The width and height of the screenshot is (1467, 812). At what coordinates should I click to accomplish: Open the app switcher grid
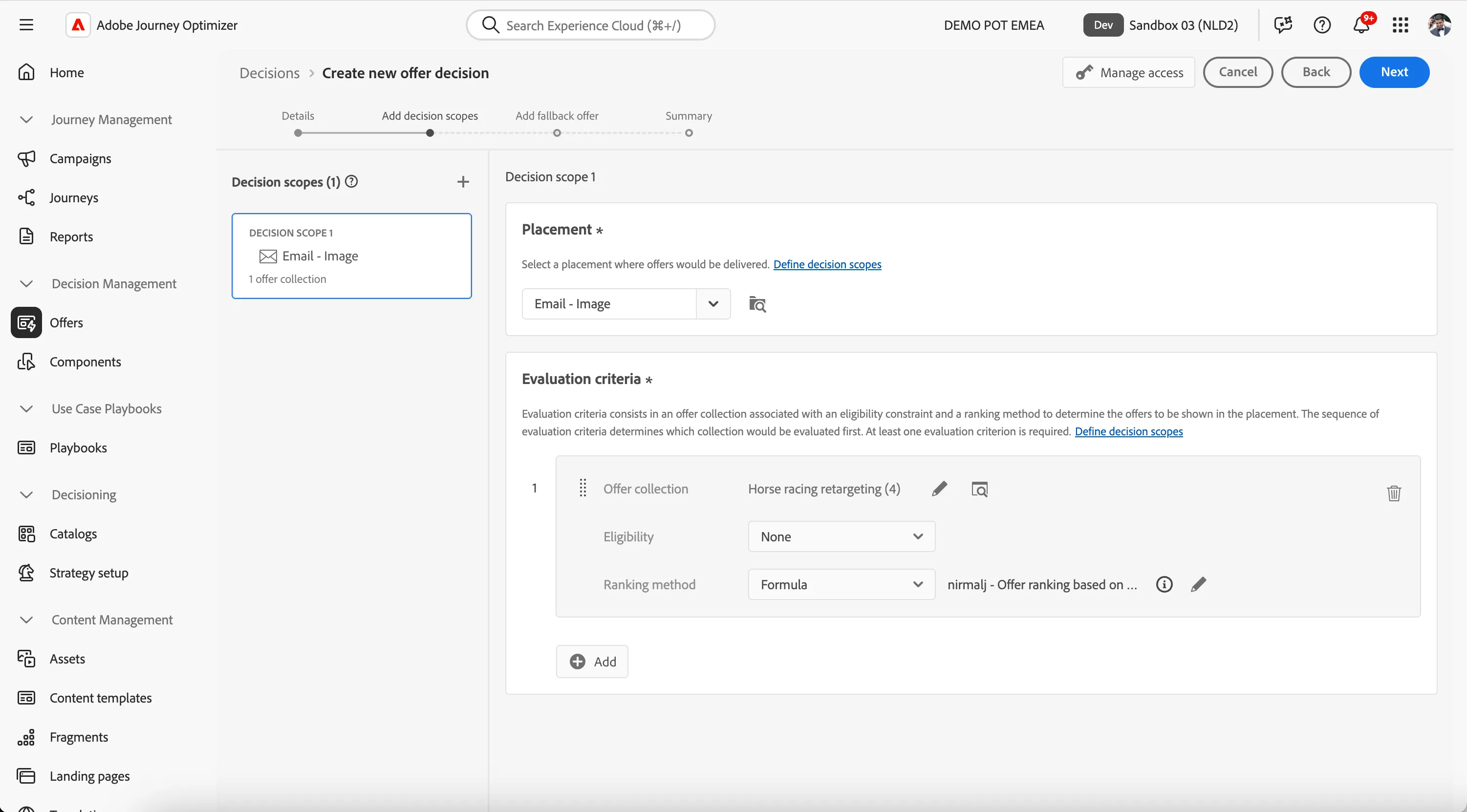tap(1401, 25)
